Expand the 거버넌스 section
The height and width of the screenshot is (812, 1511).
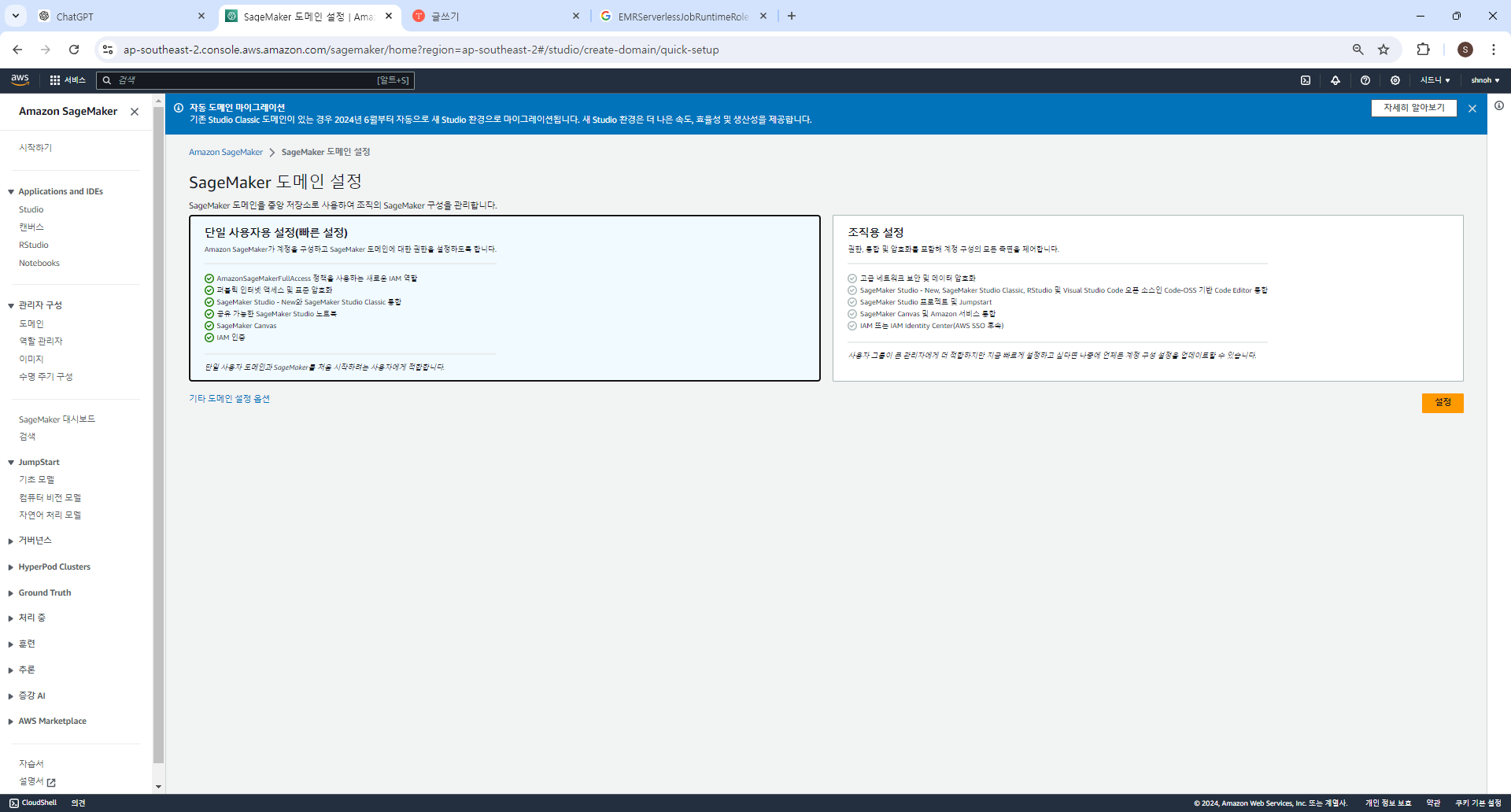pyautogui.click(x=11, y=541)
